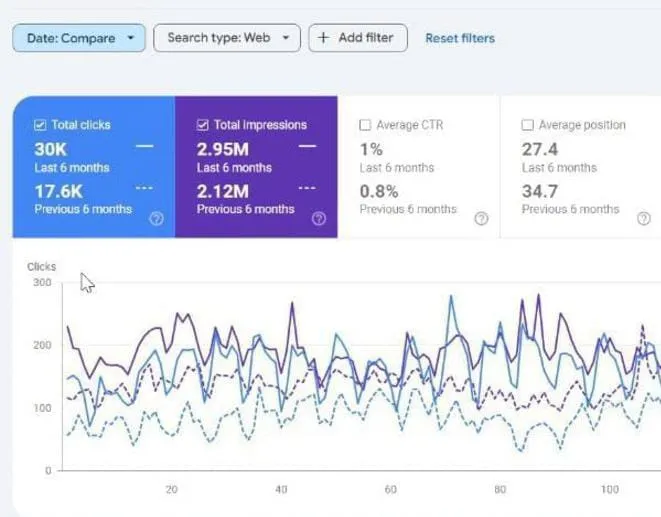661x517 pixels.
Task: Enable the Average position checkbox
Action: tap(527, 125)
